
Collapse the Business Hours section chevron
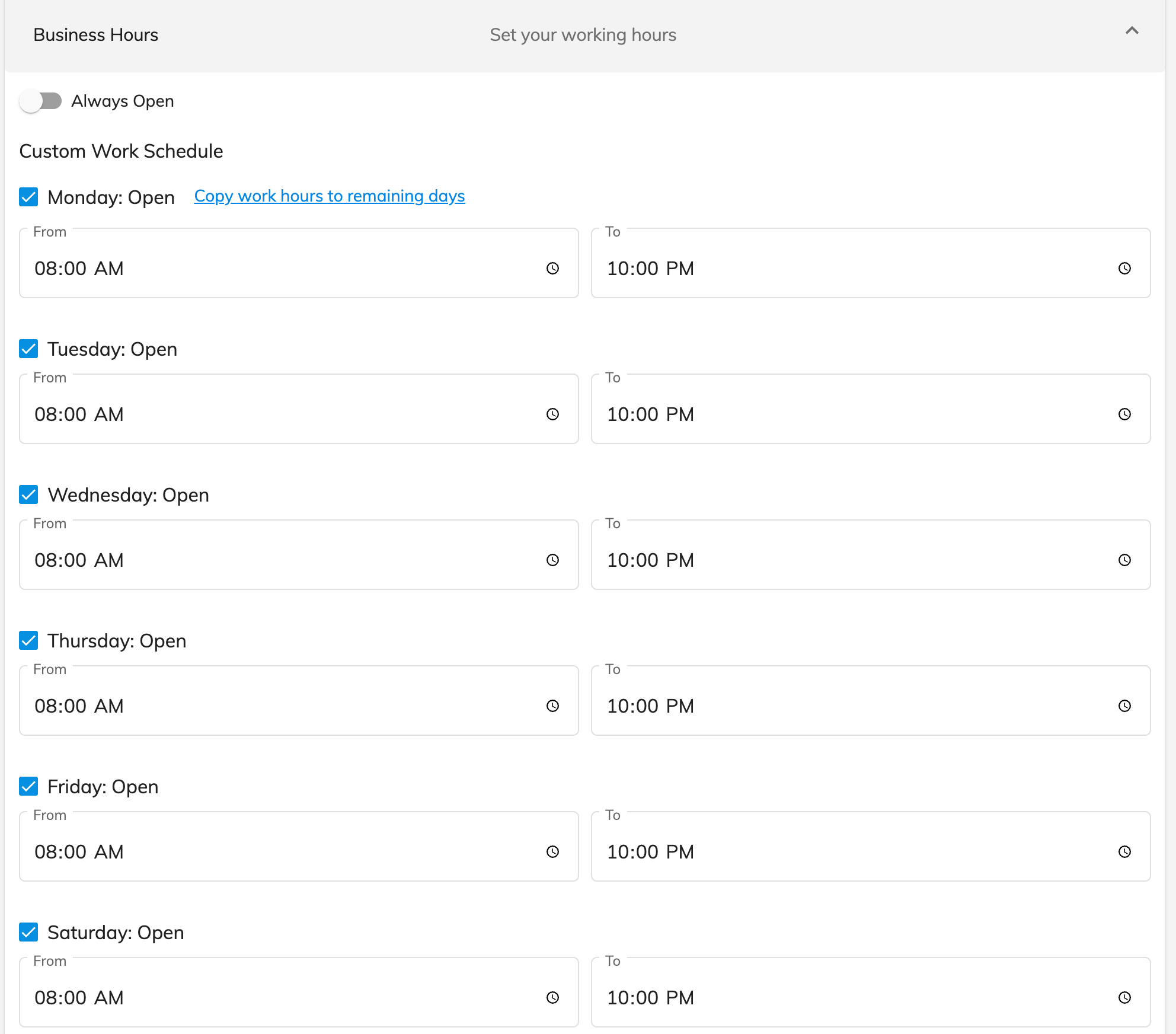[x=1132, y=31]
